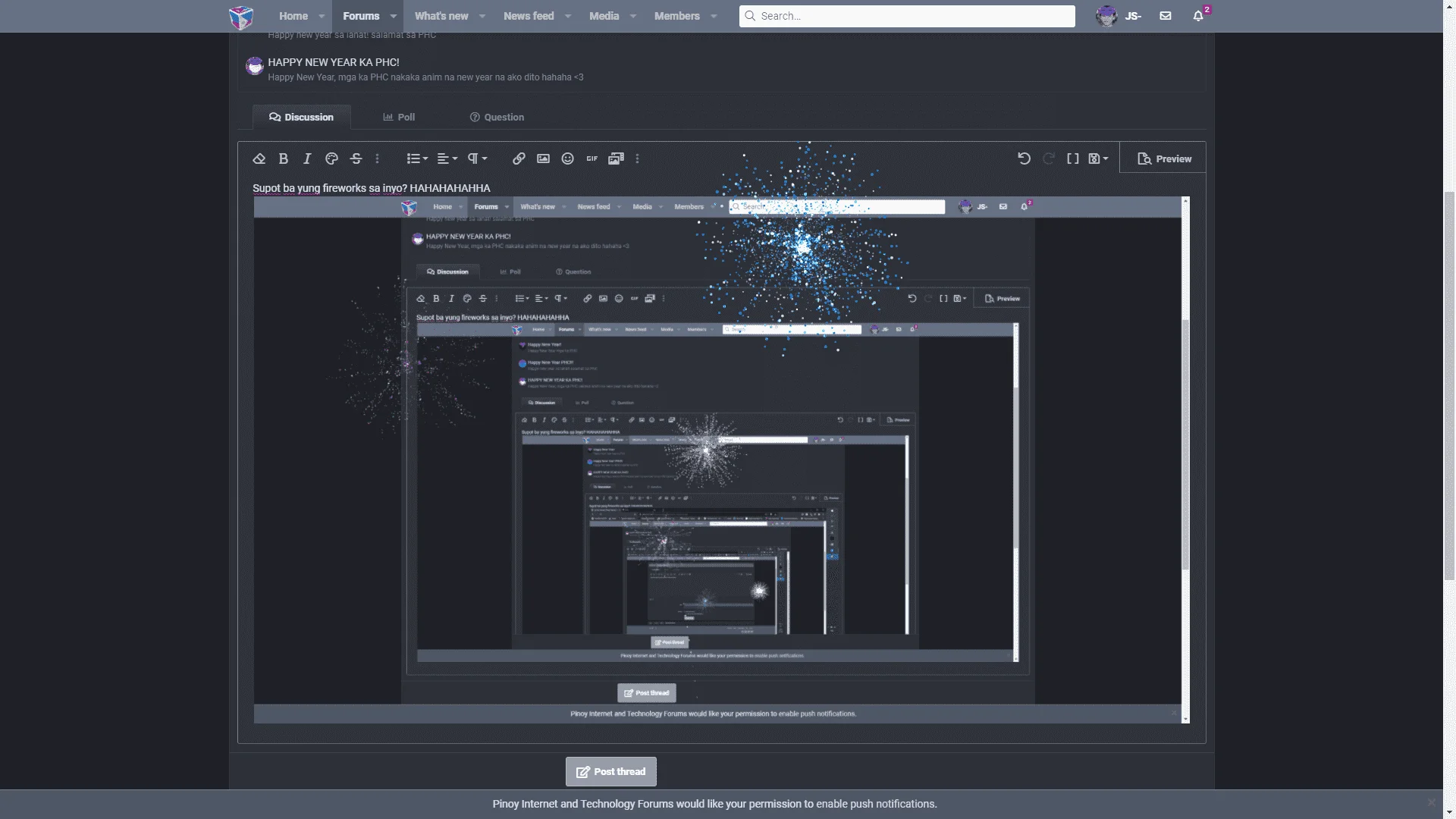Click the editor text line Supot ba yung fireworks
The image size is (1456, 819).
click(x=372, y=188)
